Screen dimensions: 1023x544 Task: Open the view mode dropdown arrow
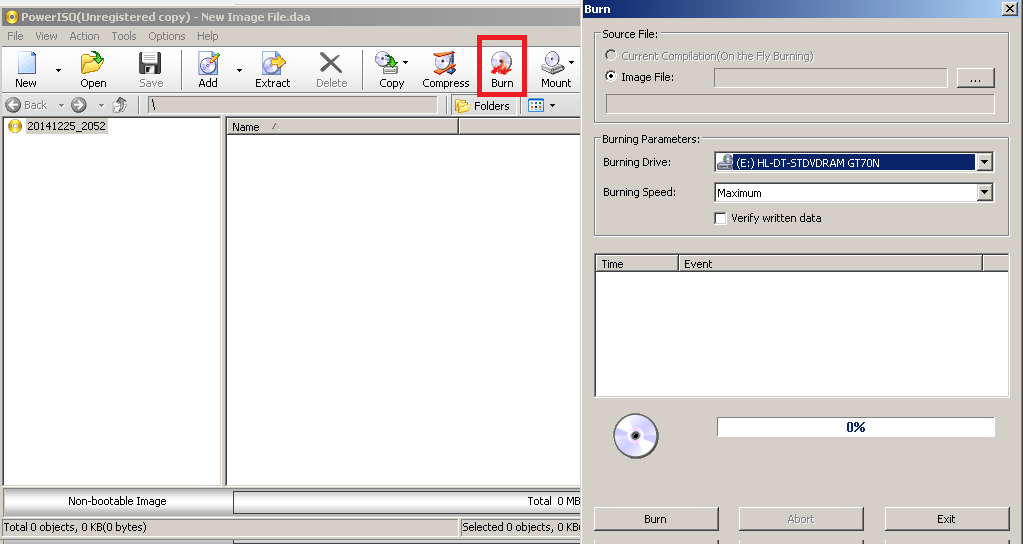point(553,106)
